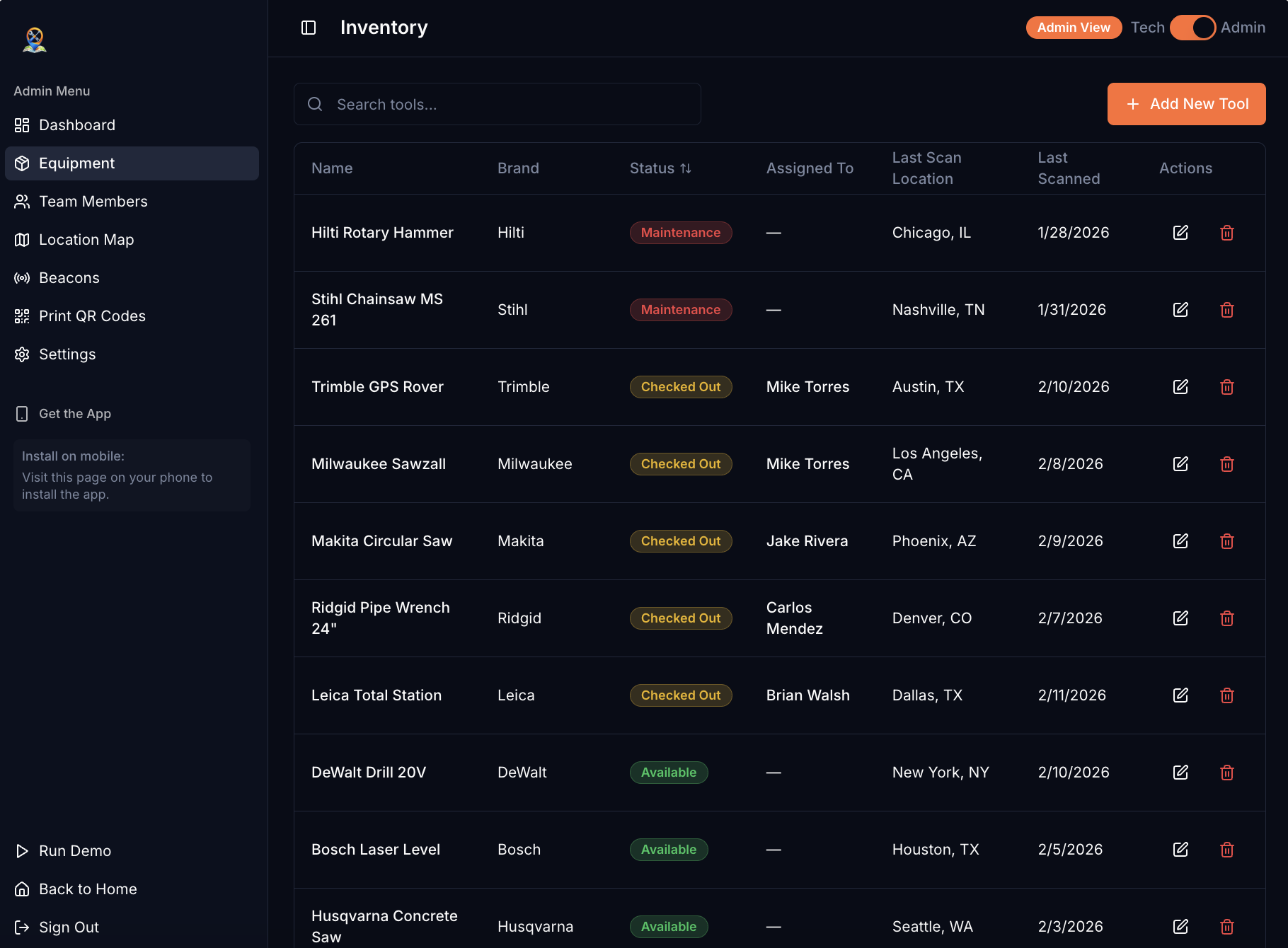The image size is (1288, 948).
Task: Click Back to Home link
Action: coord(132,889)
